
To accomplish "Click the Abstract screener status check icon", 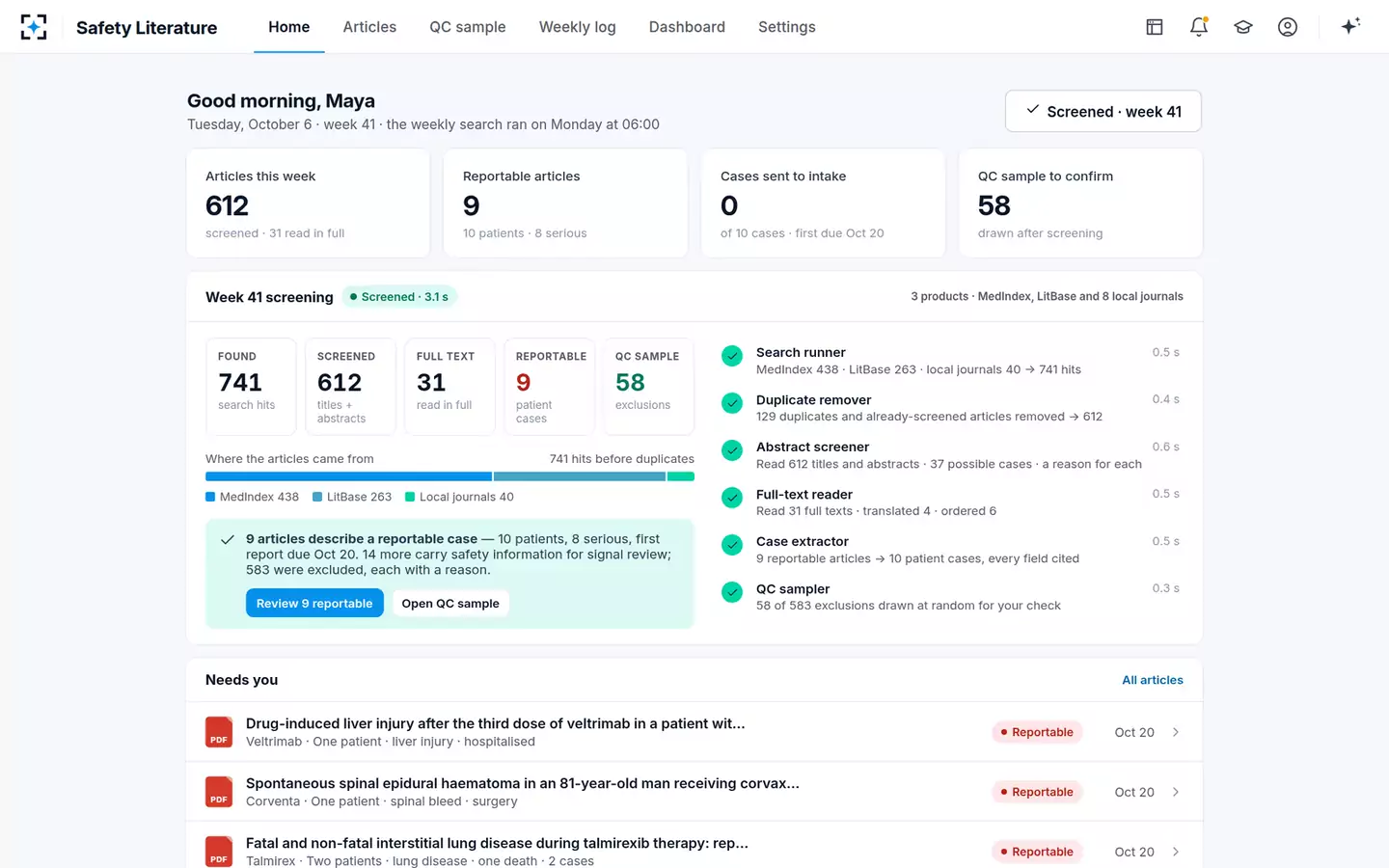I will (732, 450).
